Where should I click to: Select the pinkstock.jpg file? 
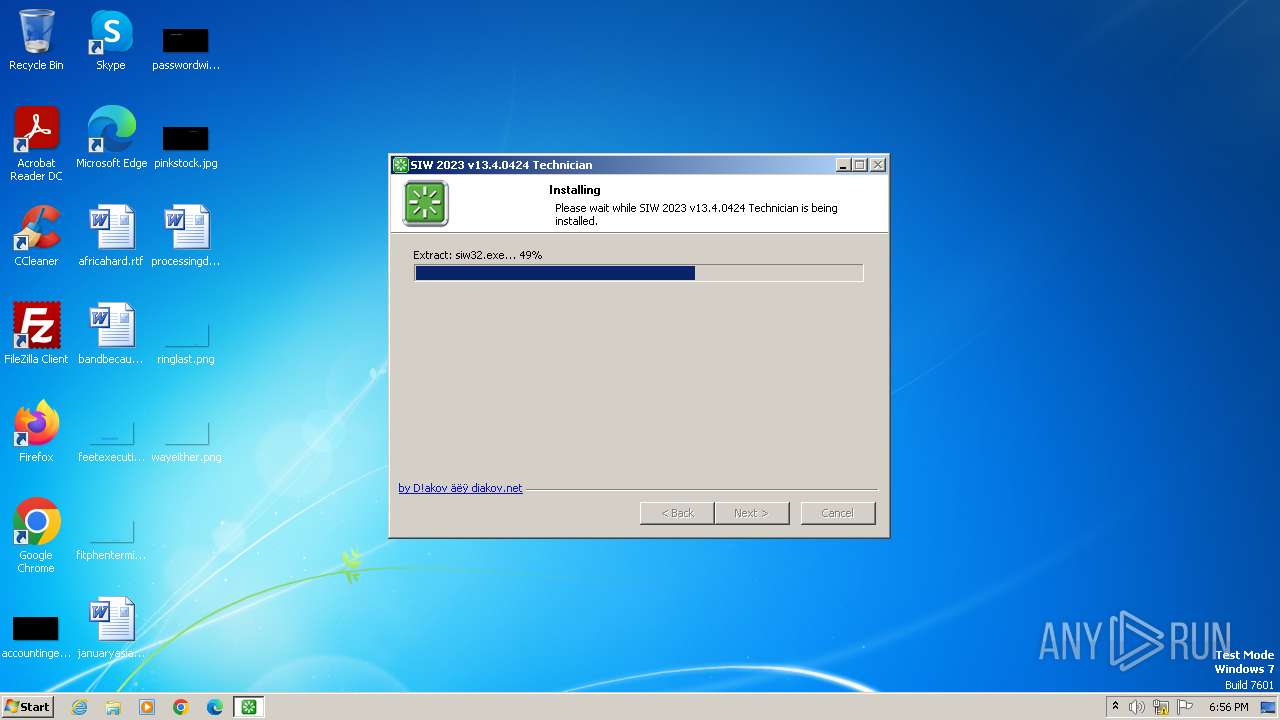pyautogui.click(x=186, y=146)
